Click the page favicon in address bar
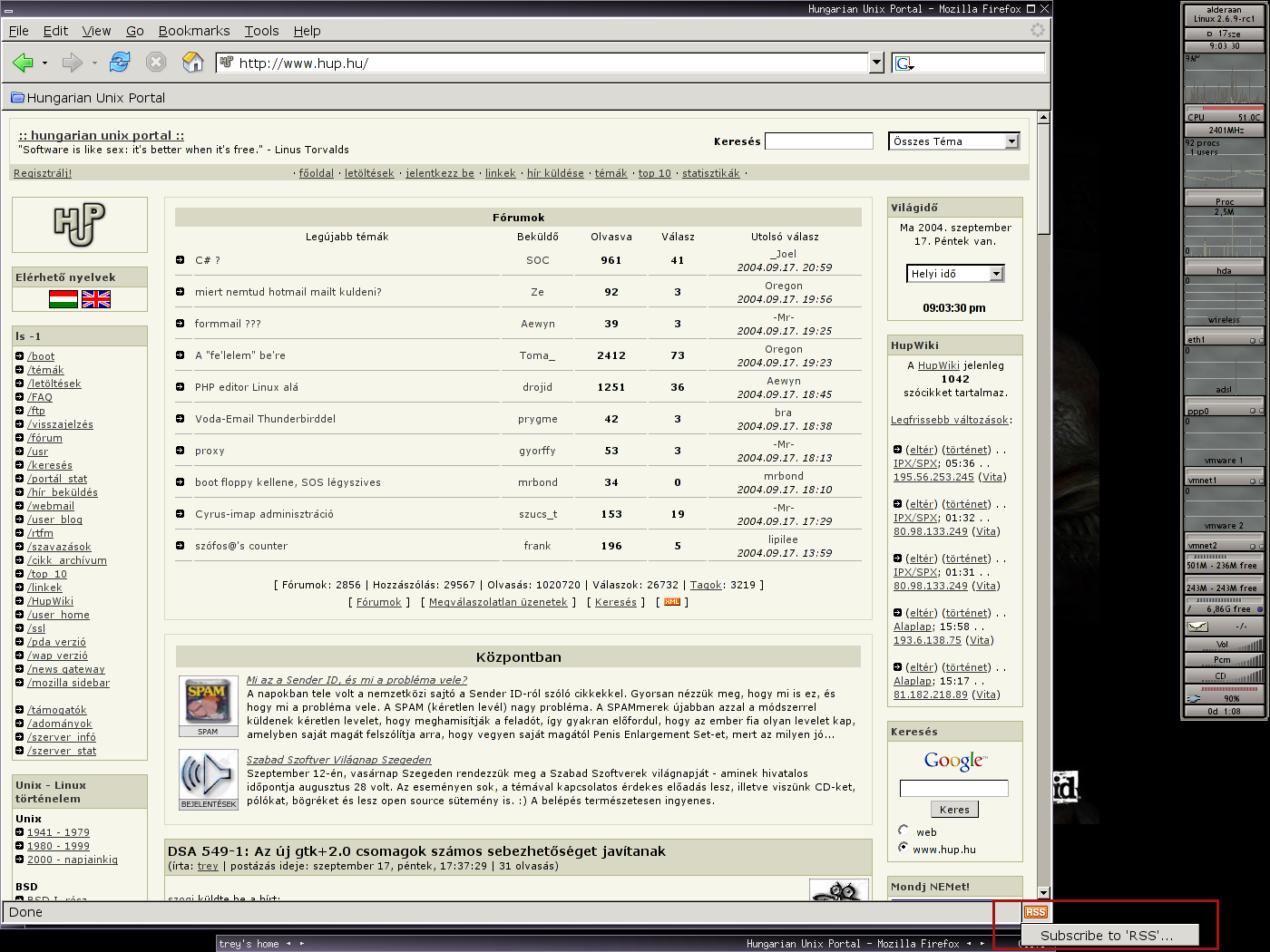 [227, 62]
